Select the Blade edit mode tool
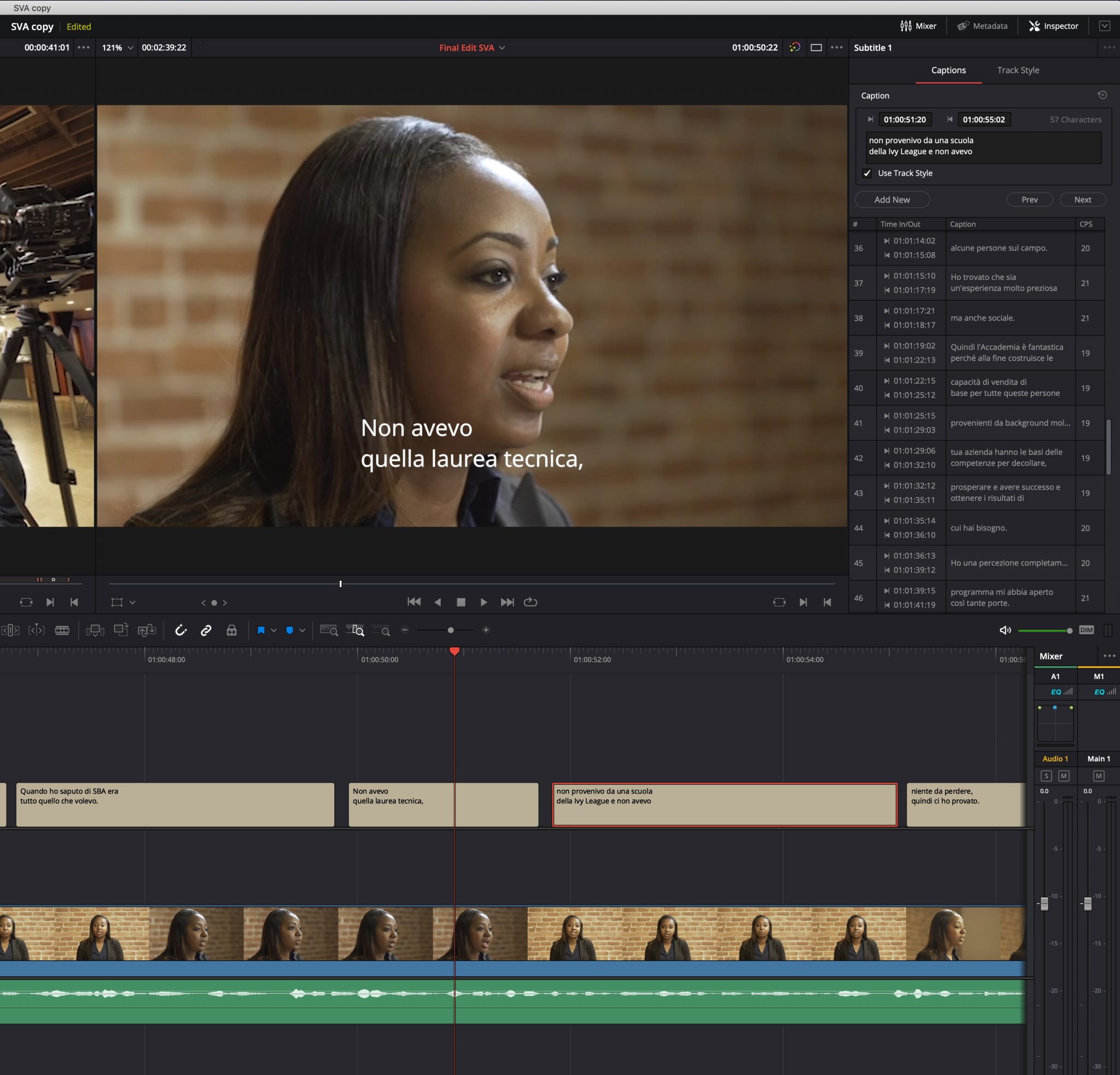 62,630
